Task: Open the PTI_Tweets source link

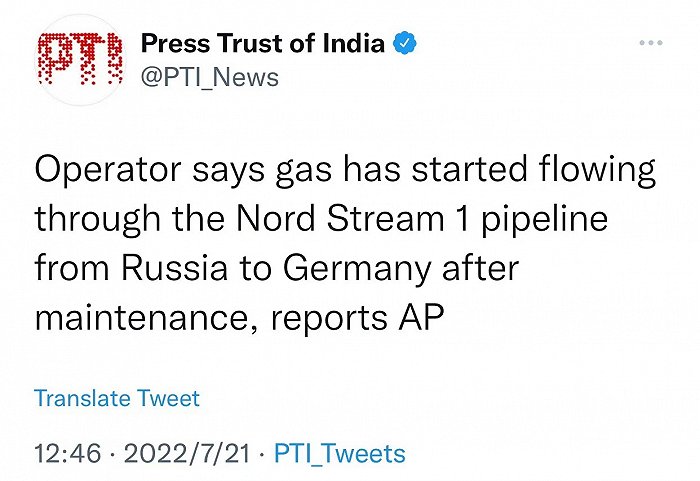Action: (x=338, y=454)
